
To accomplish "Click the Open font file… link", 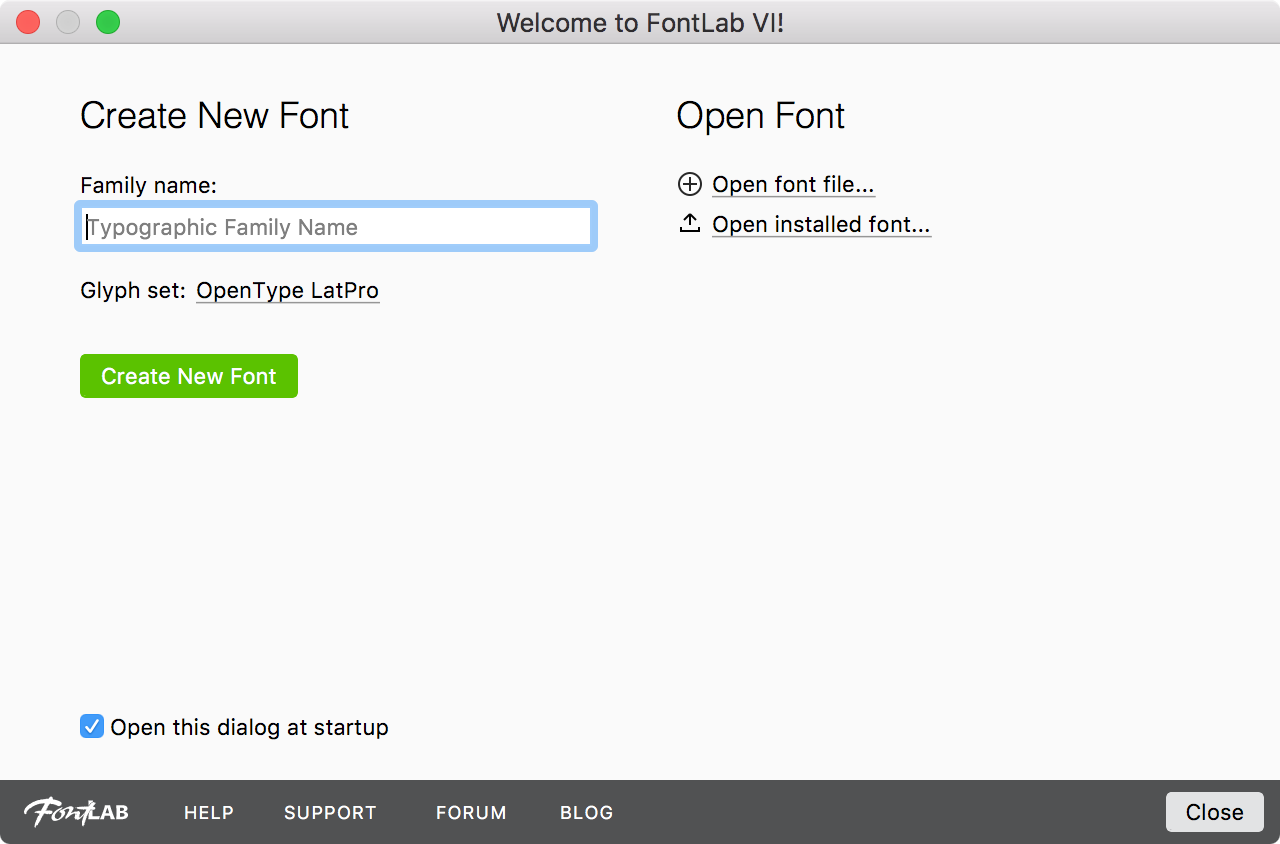I will (x=794, y=185).
